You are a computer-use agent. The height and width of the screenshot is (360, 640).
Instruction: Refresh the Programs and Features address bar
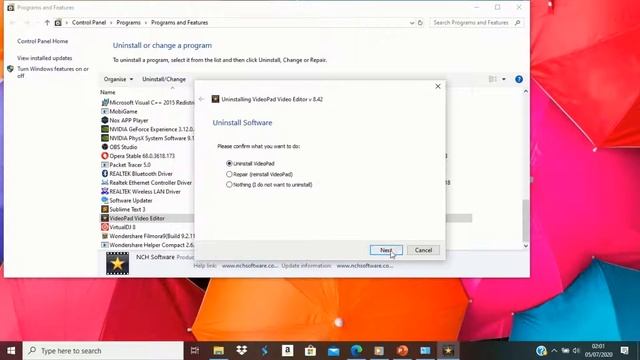420,23
